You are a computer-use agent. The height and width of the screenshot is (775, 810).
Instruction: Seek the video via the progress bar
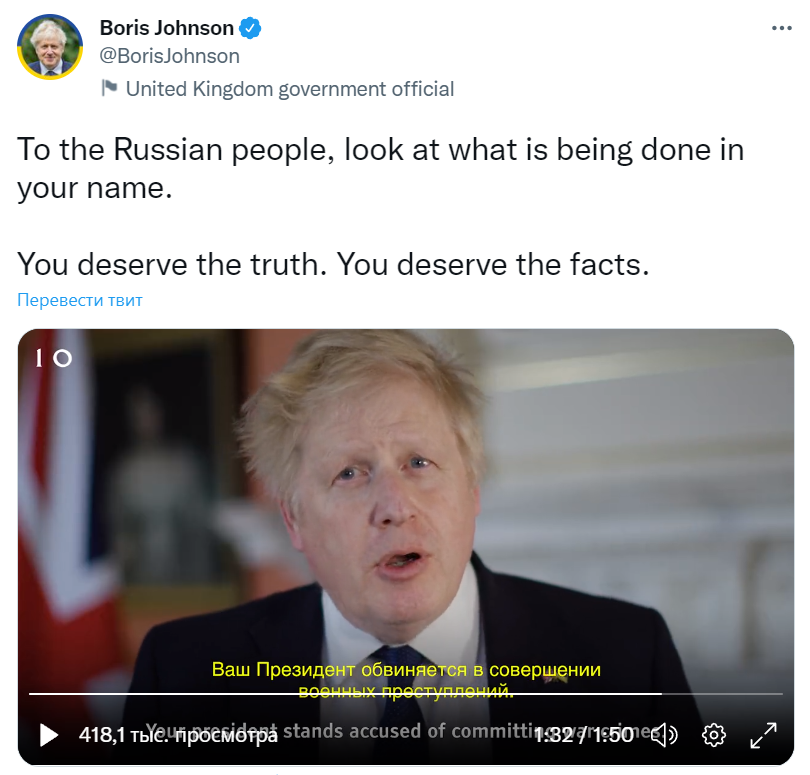pos(406,694)
